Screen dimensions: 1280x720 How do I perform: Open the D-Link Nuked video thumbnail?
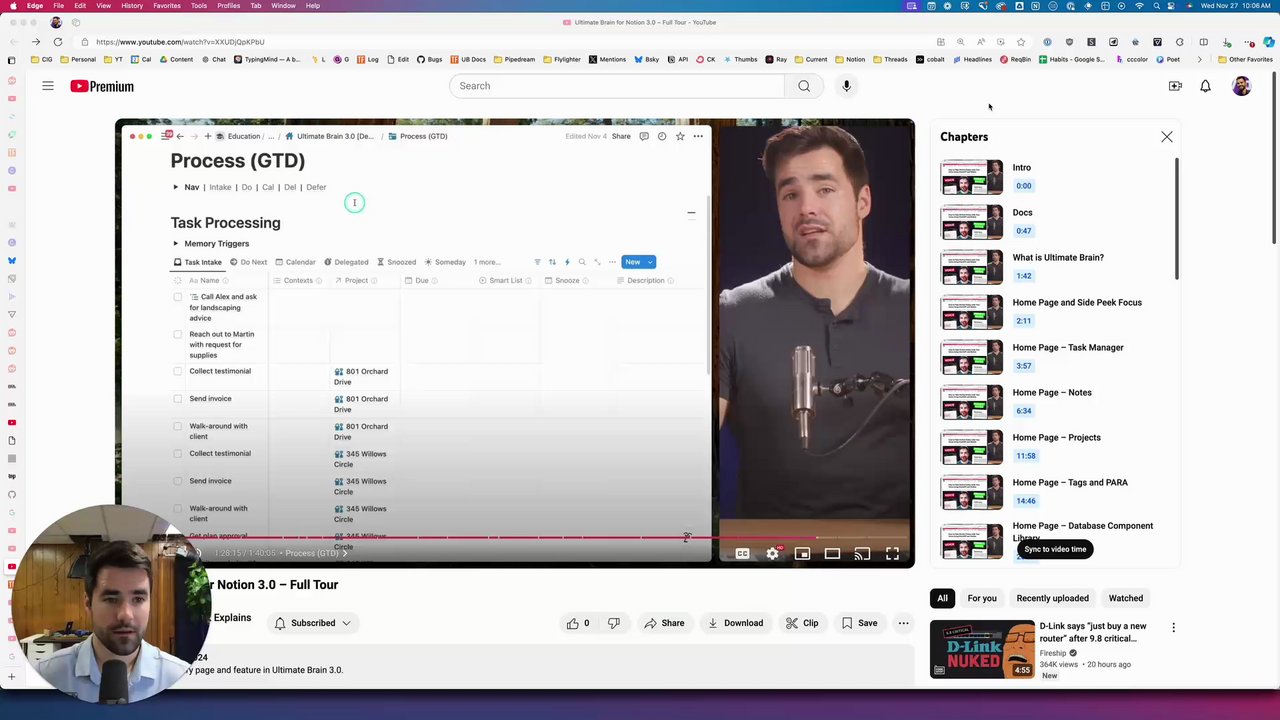pyautogui.click(x=982, y=649)
